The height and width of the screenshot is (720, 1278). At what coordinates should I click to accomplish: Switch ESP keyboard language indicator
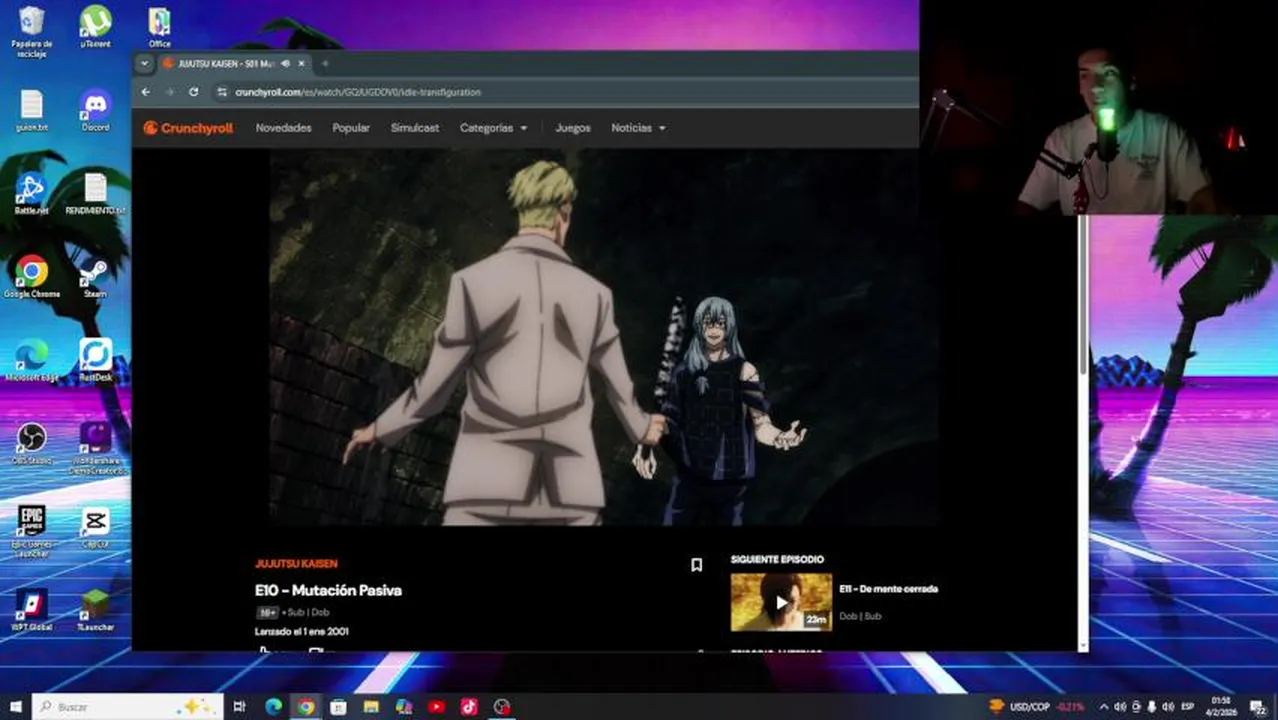(x=1188, y=707)
